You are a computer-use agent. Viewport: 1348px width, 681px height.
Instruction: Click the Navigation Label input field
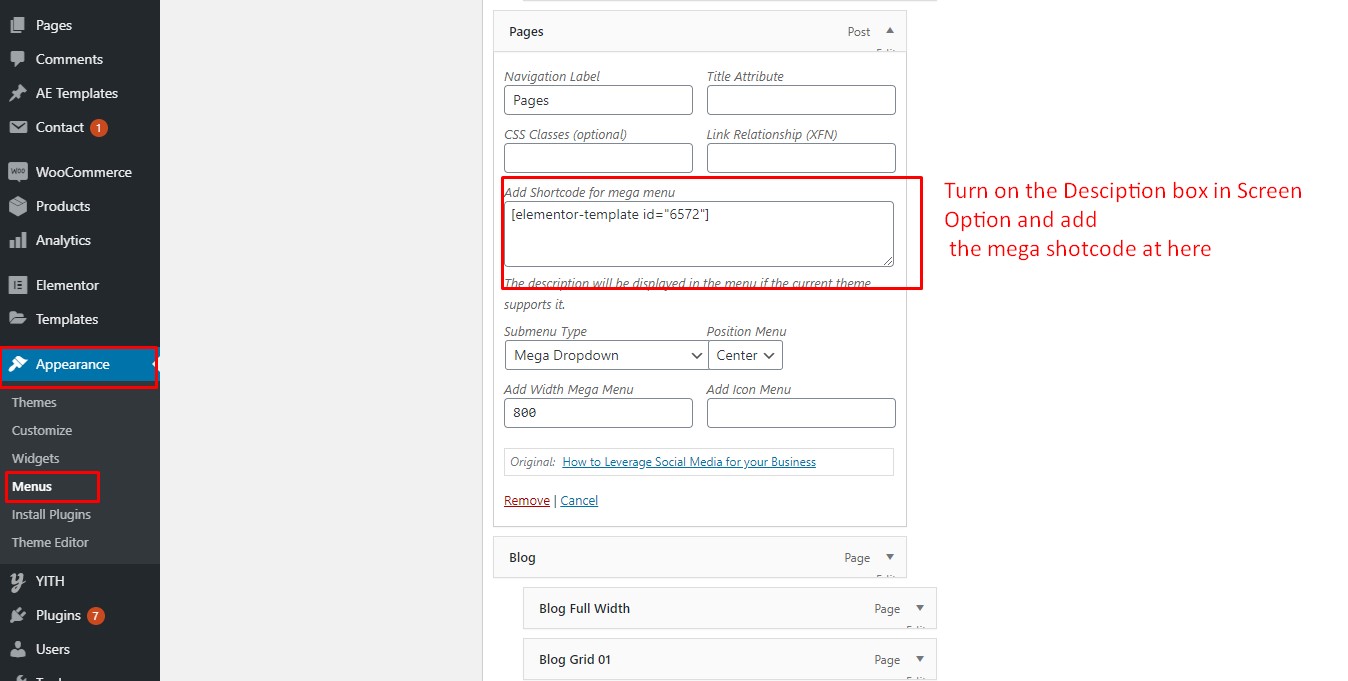(598, 100)
